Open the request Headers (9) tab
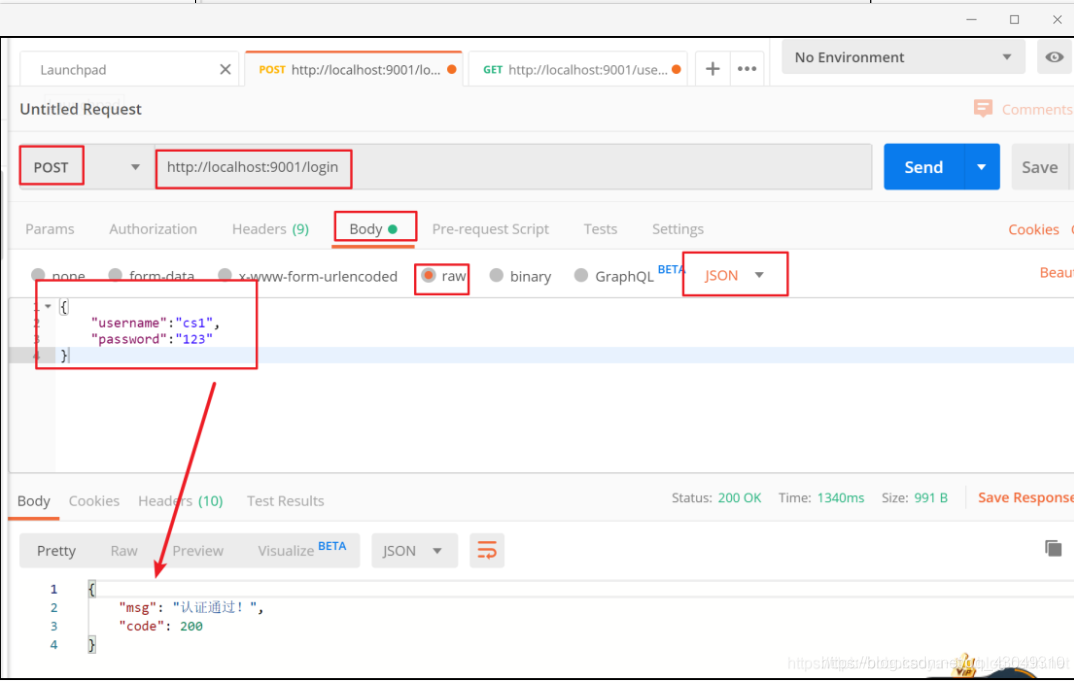The height and width of the screenshot is (681, 1074). [x=270, y=229]
